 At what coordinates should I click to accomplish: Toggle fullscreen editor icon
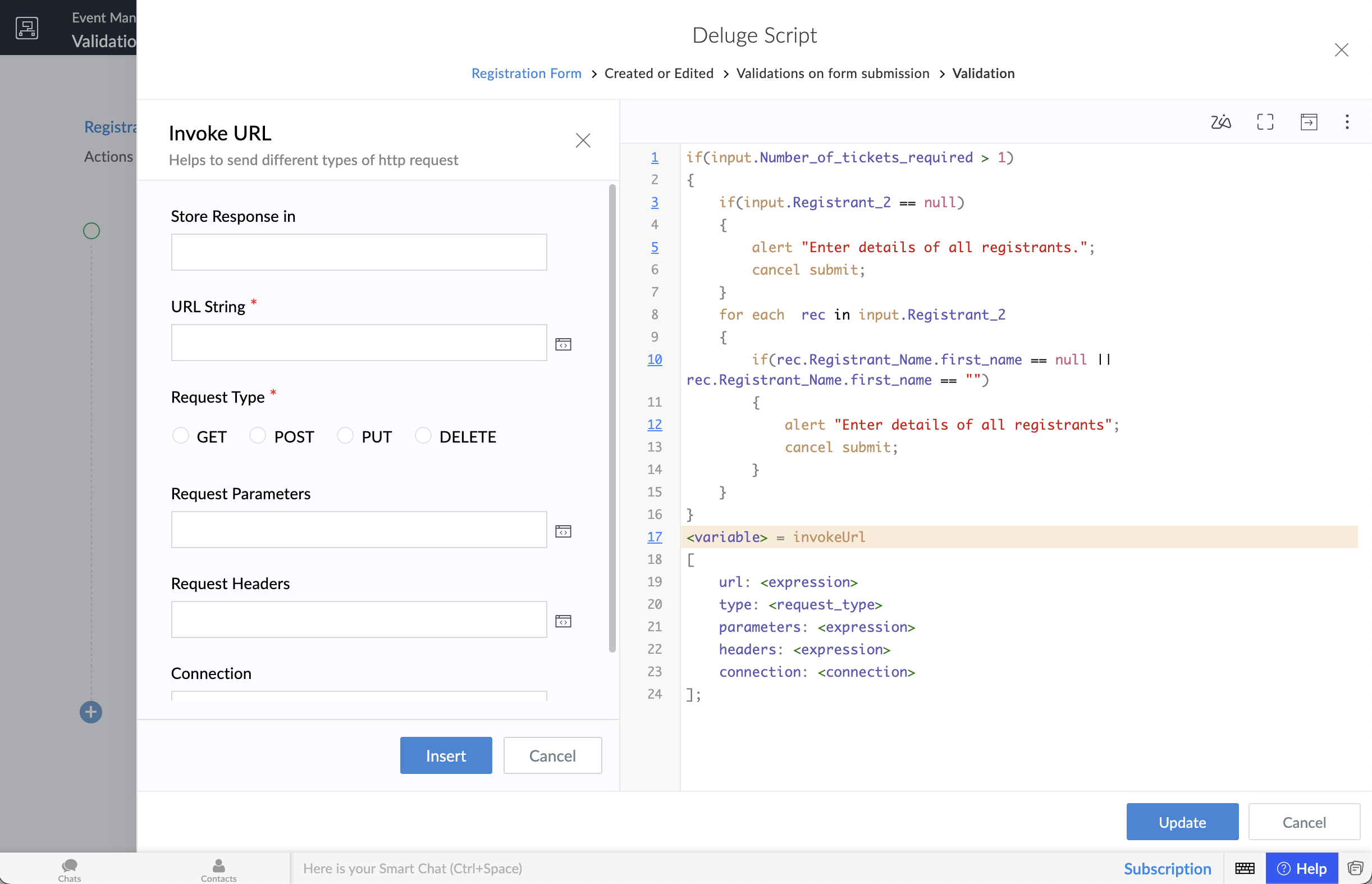click(1265, 122)
